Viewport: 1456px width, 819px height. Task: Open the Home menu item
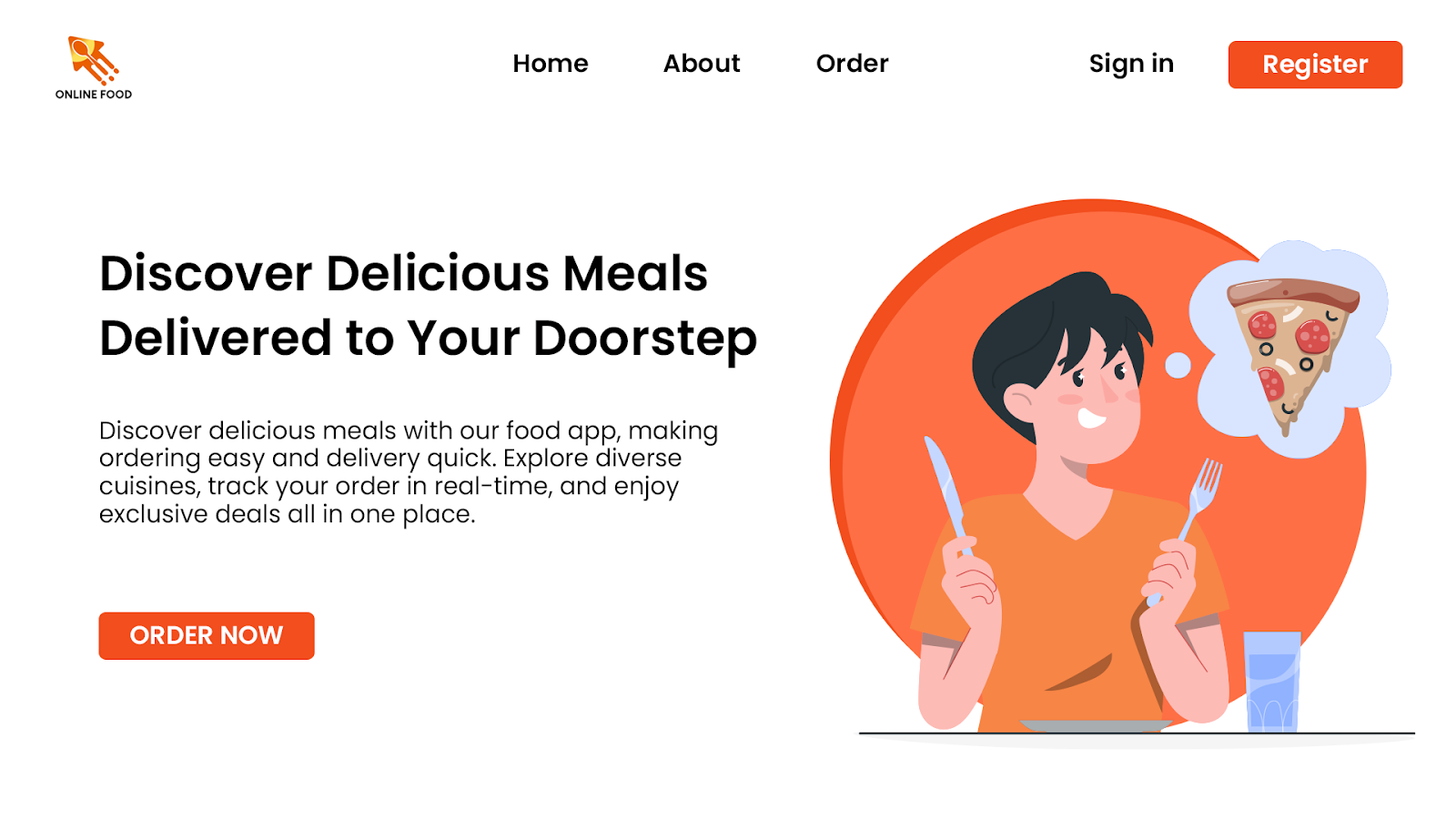[x=551, y=64]
